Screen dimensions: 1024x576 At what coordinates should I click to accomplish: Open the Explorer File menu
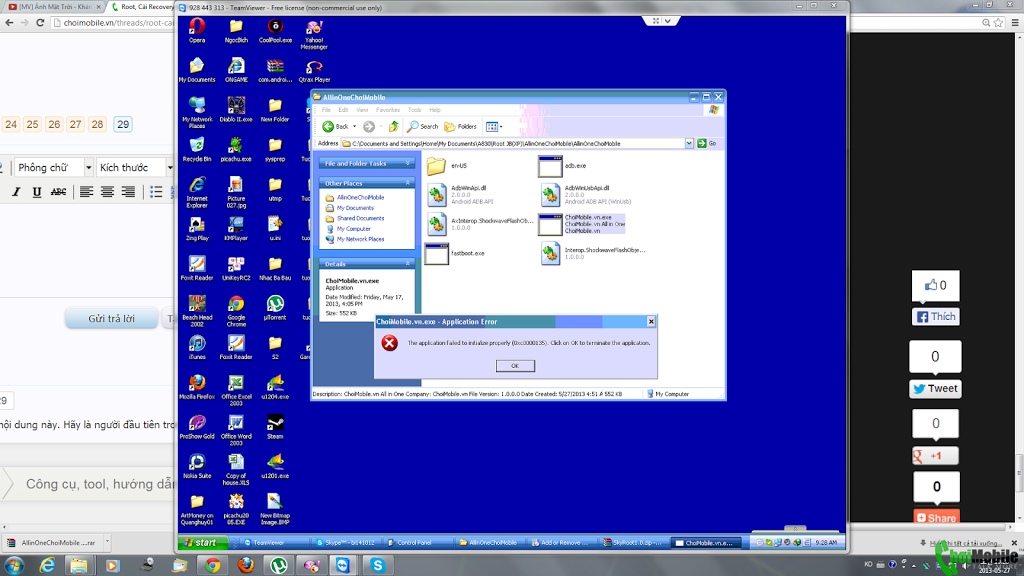[326, 110]
